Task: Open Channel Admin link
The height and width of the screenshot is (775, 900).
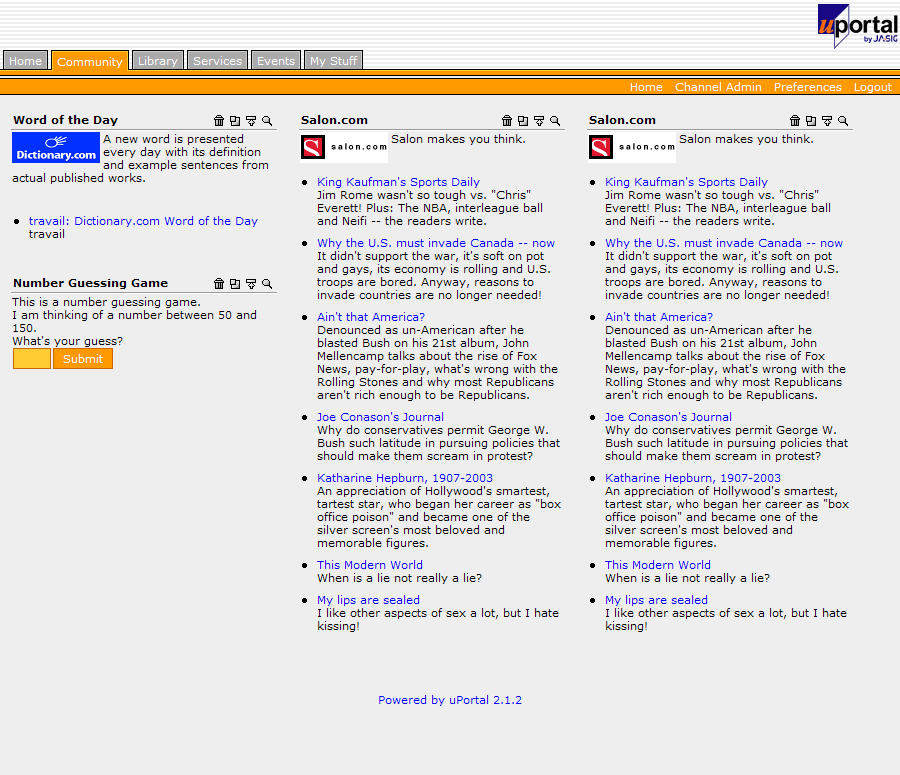Action: coord(718,87)
